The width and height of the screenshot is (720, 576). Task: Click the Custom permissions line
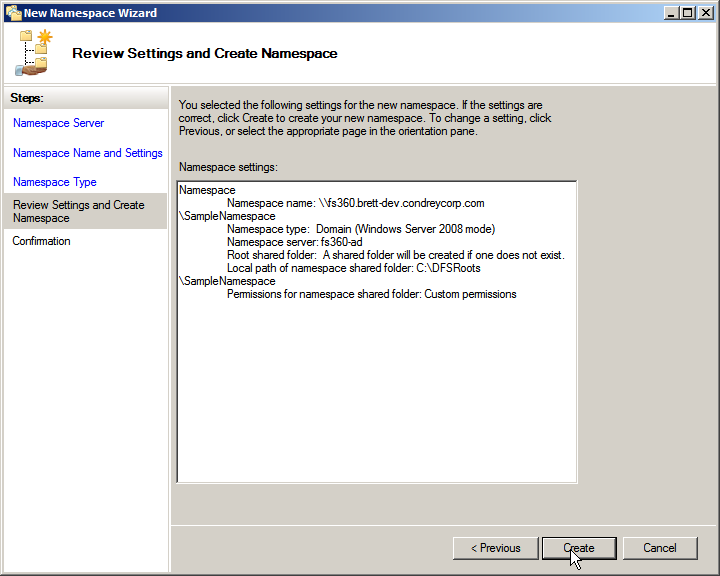coord(371,294)
